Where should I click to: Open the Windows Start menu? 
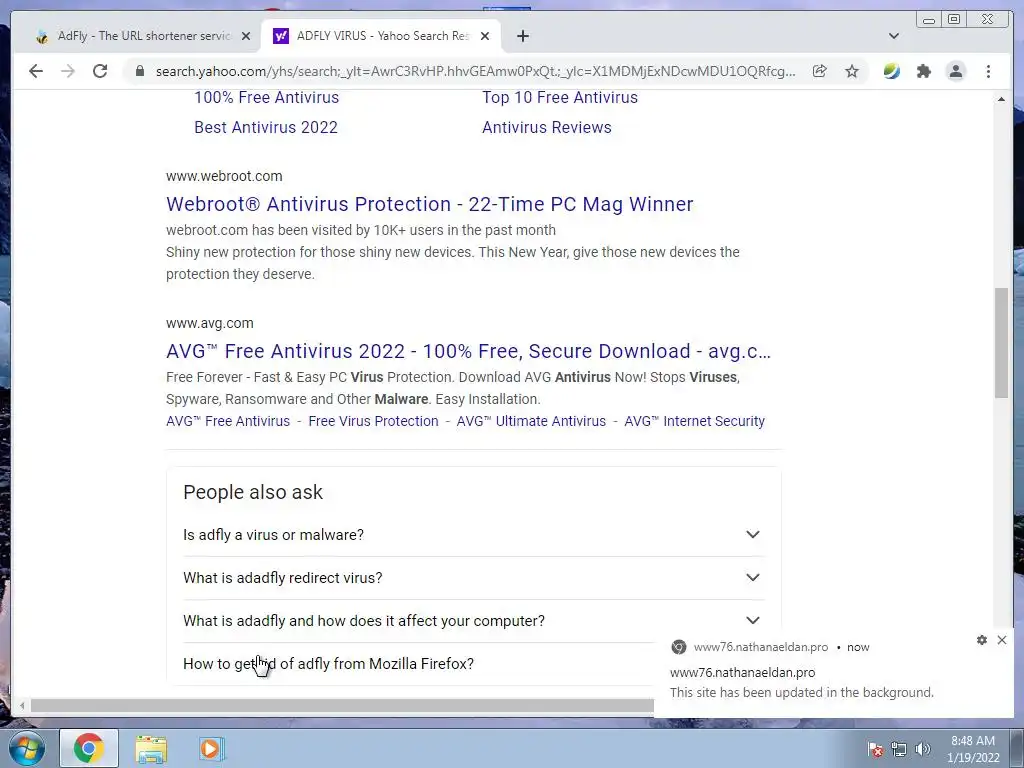click(27, 748)
